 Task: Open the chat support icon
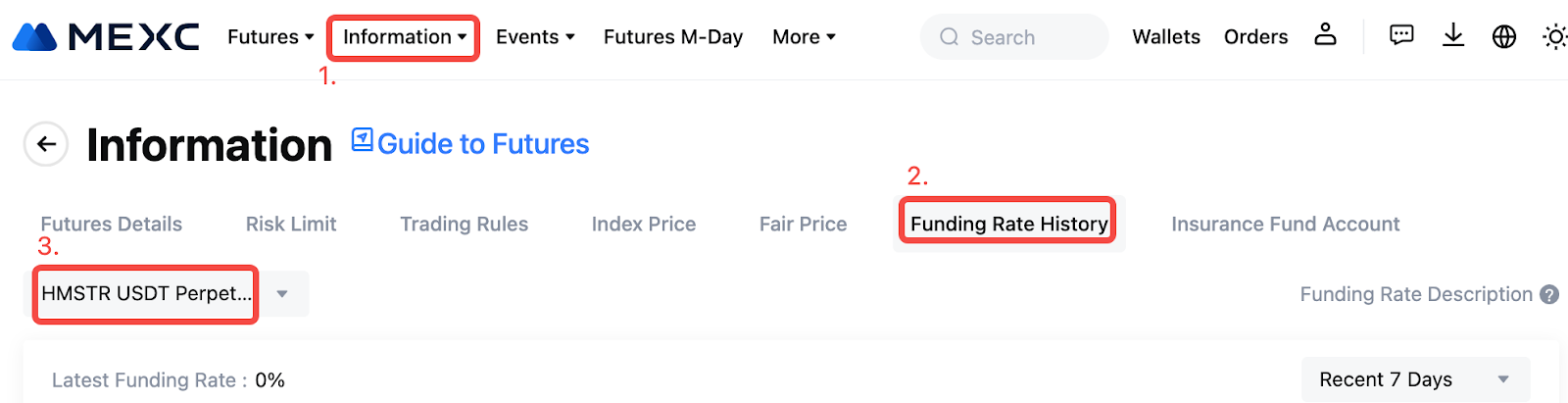[1401, 36]
